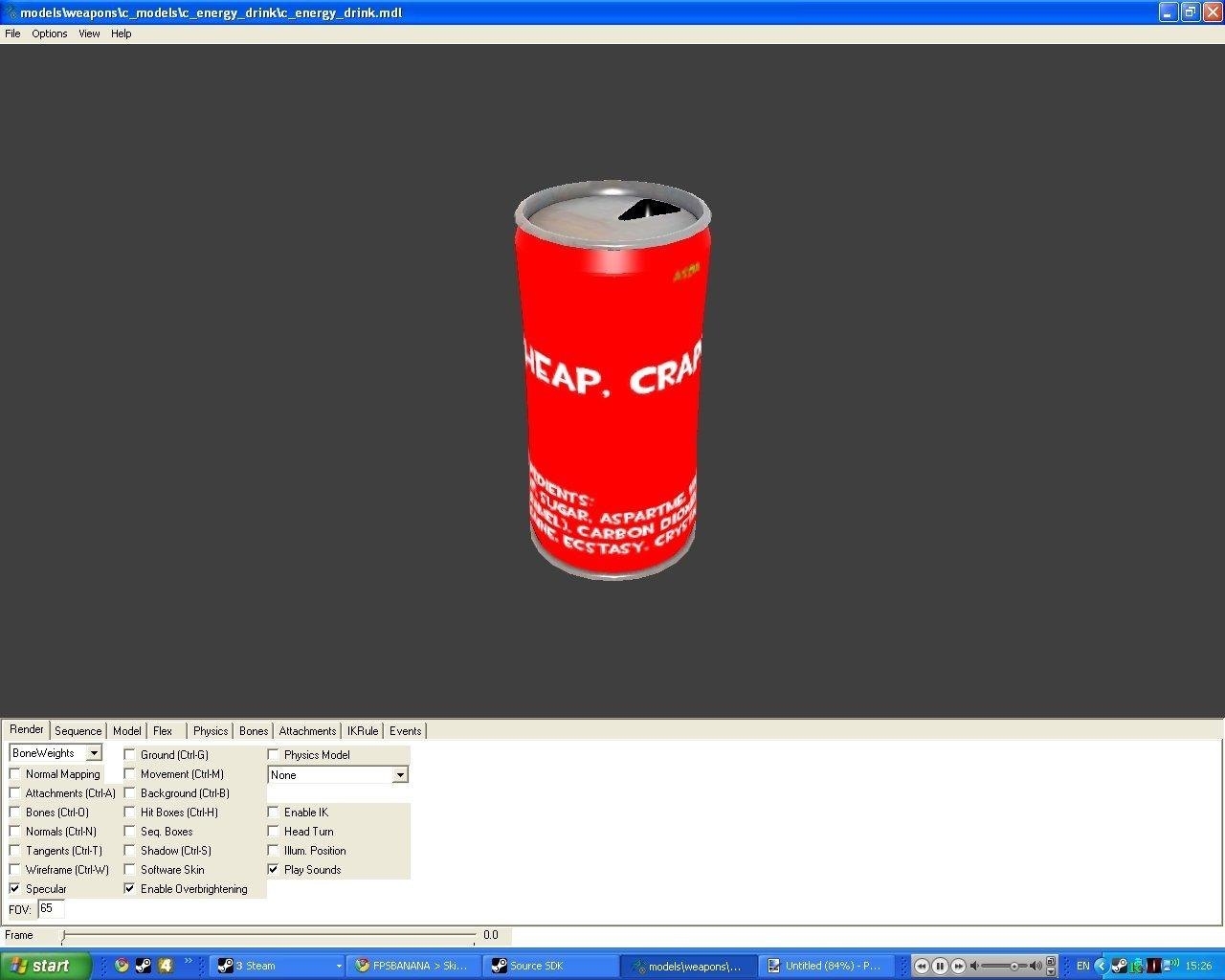Skip to next track in media toolbar
Viewport: 1225px width, 980px height.
pyautogui.click(x=958, y=966)
